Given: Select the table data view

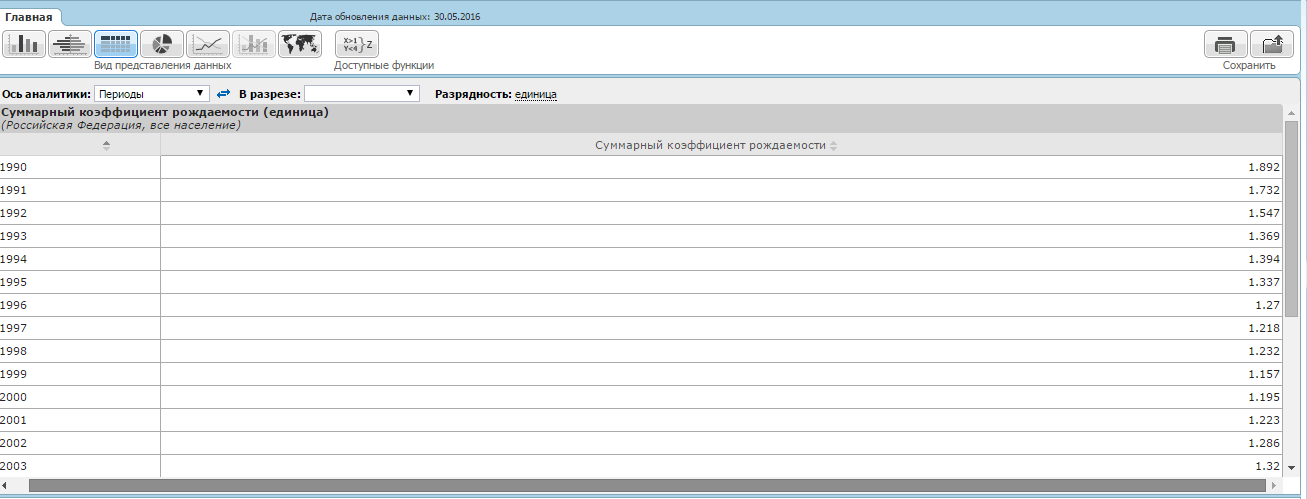Looking at the screenshot, I should 116,44.
